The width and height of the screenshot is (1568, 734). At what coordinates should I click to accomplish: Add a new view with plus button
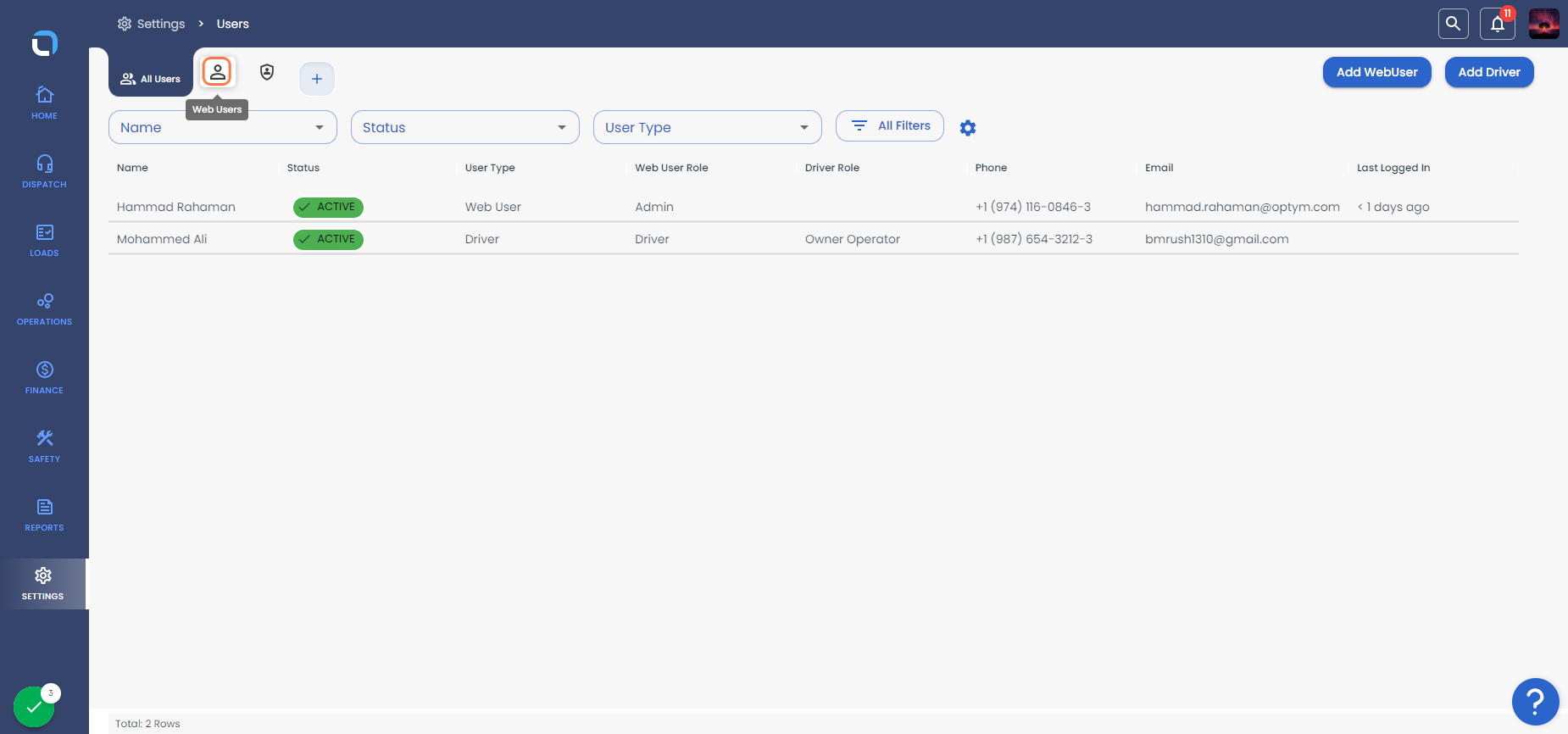[317, 79]
